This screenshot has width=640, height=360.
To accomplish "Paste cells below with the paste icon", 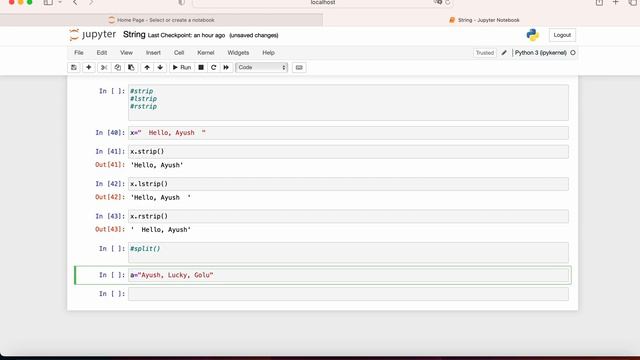I will pyautogui.click(x=131, y=67).
